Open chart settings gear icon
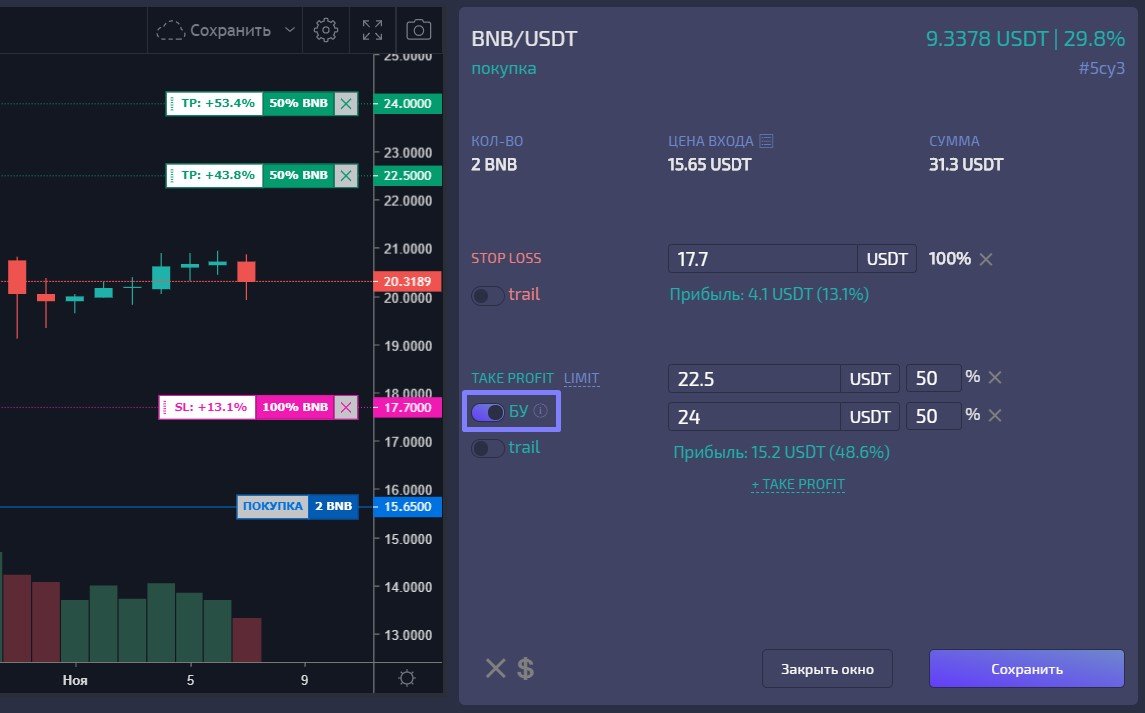 [326, 30]
